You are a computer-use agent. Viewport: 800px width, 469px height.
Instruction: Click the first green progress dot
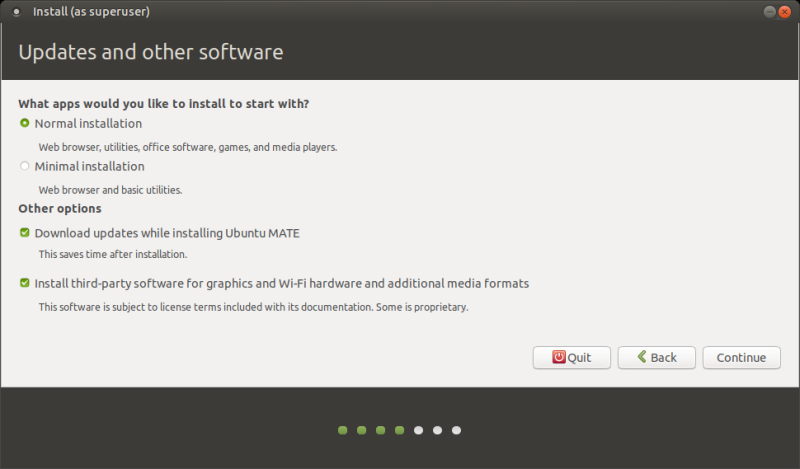click(342, 430)
